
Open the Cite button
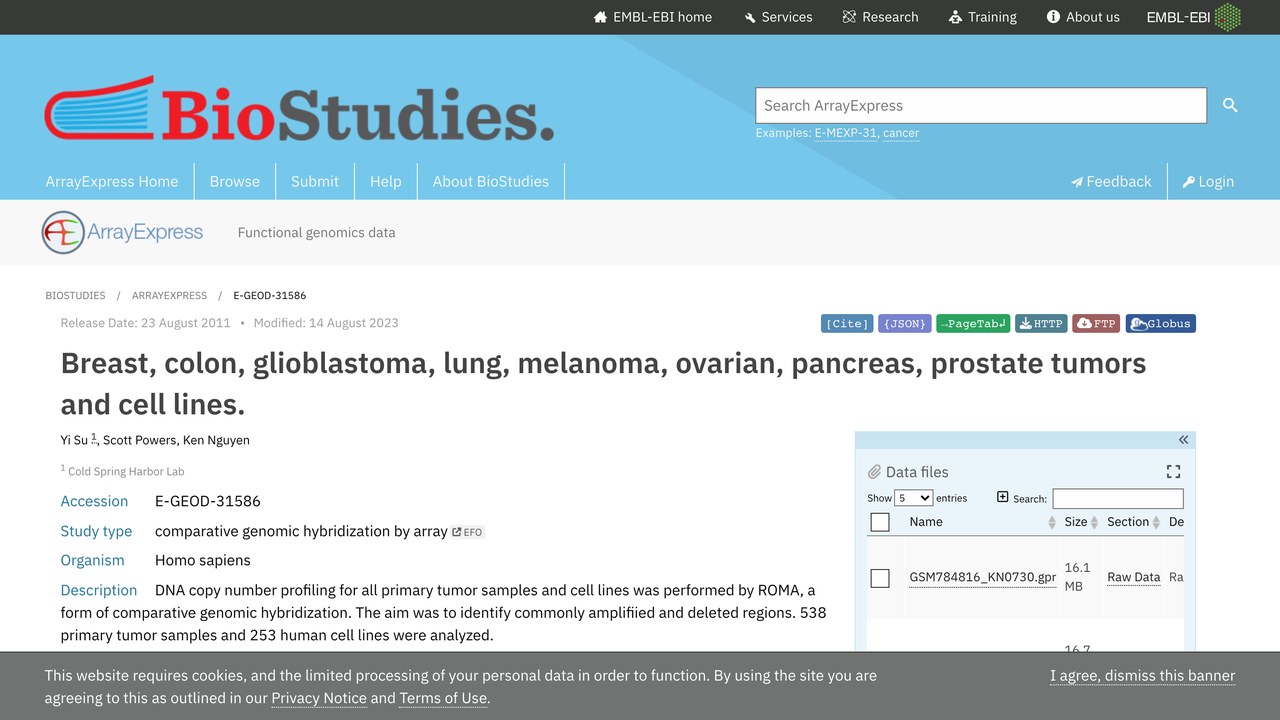point(847,323)
